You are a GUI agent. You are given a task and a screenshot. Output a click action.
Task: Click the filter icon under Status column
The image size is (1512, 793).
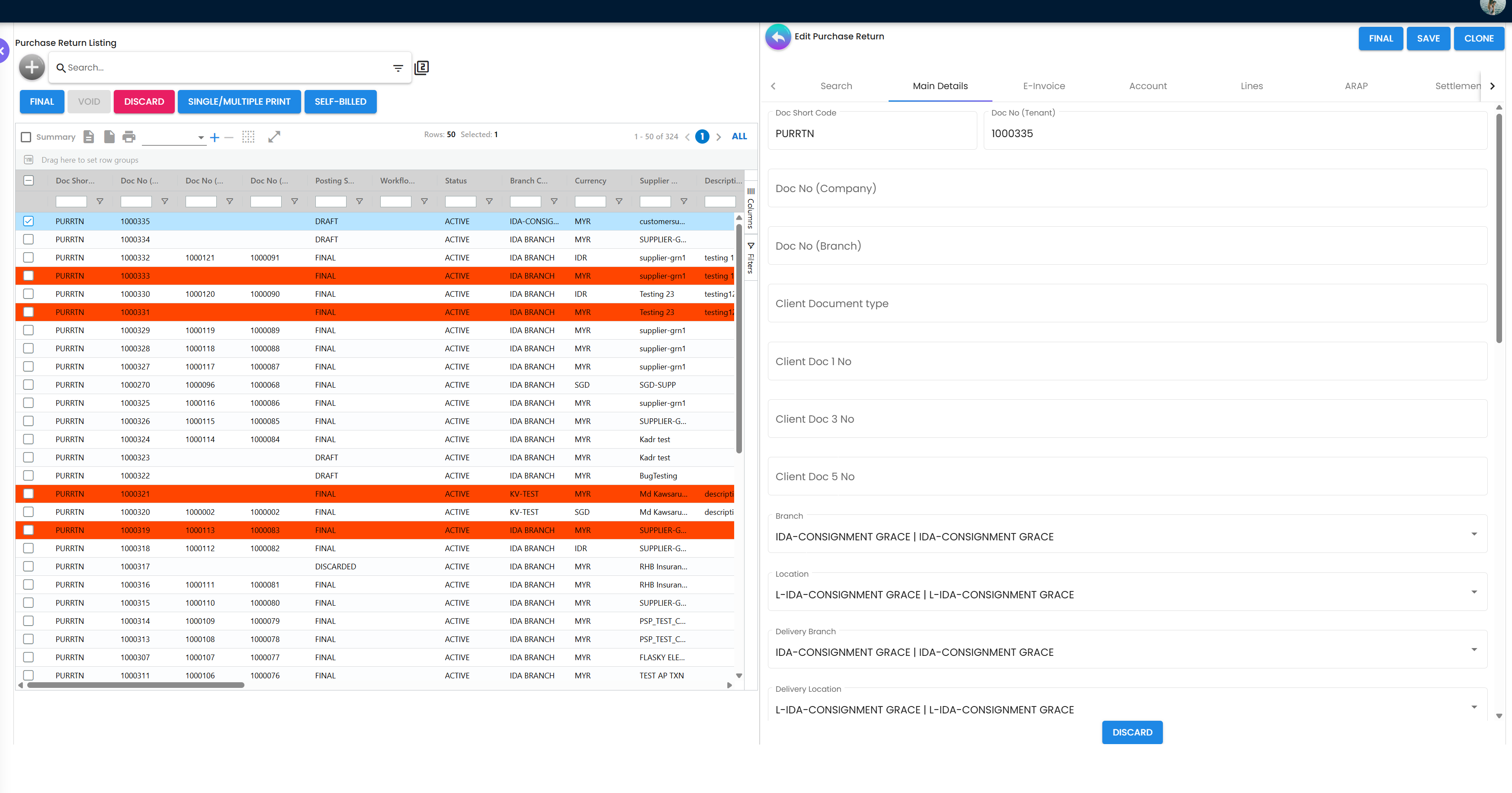[x=489, y=201]
